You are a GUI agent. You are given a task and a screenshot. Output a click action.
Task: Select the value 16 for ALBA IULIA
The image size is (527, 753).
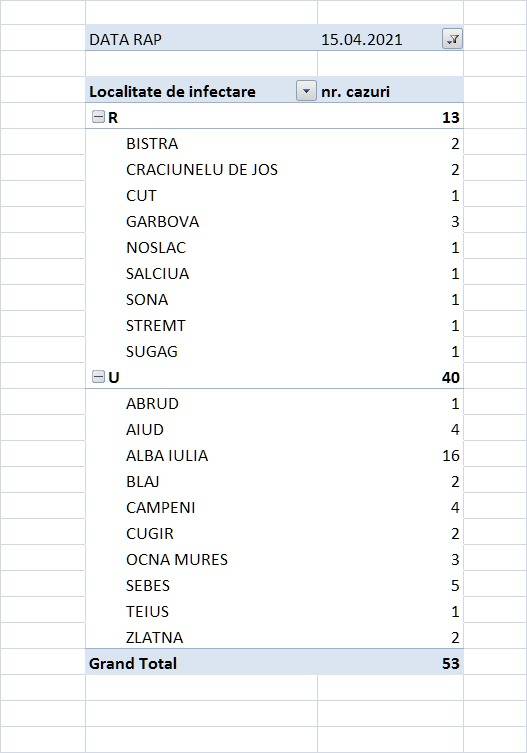pos(451,455)
